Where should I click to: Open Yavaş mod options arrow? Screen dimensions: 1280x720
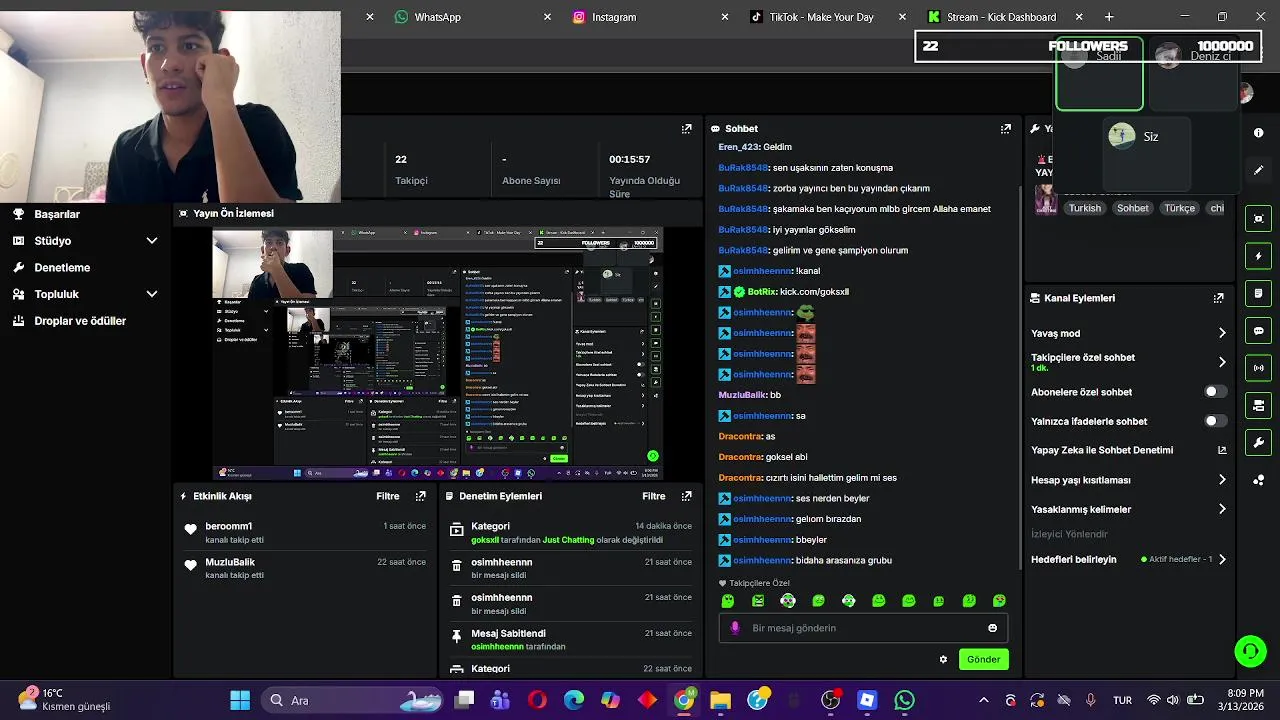(1221, 333)
